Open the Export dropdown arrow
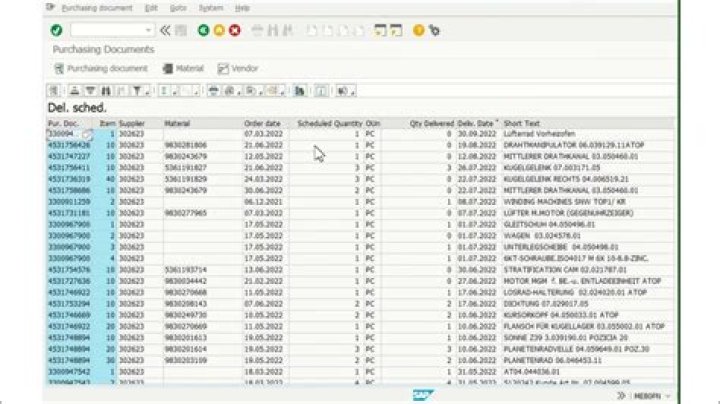 [x=260, y=92]
